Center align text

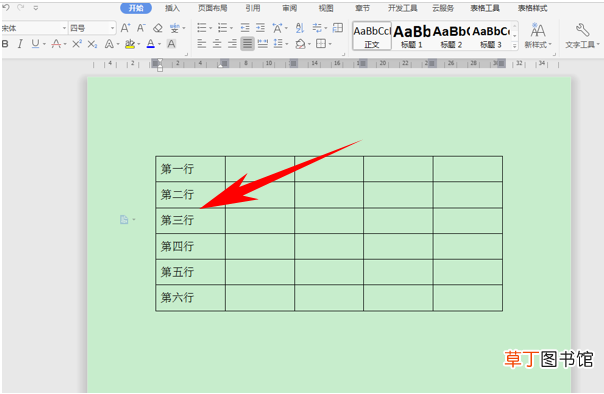[x=217, y=44]
